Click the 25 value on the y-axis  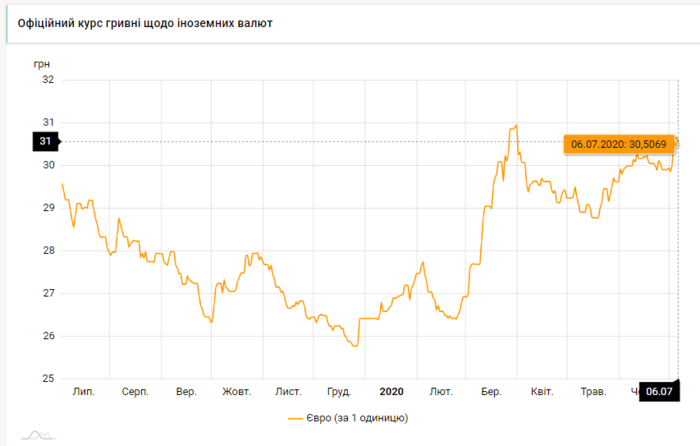(46, 379)
